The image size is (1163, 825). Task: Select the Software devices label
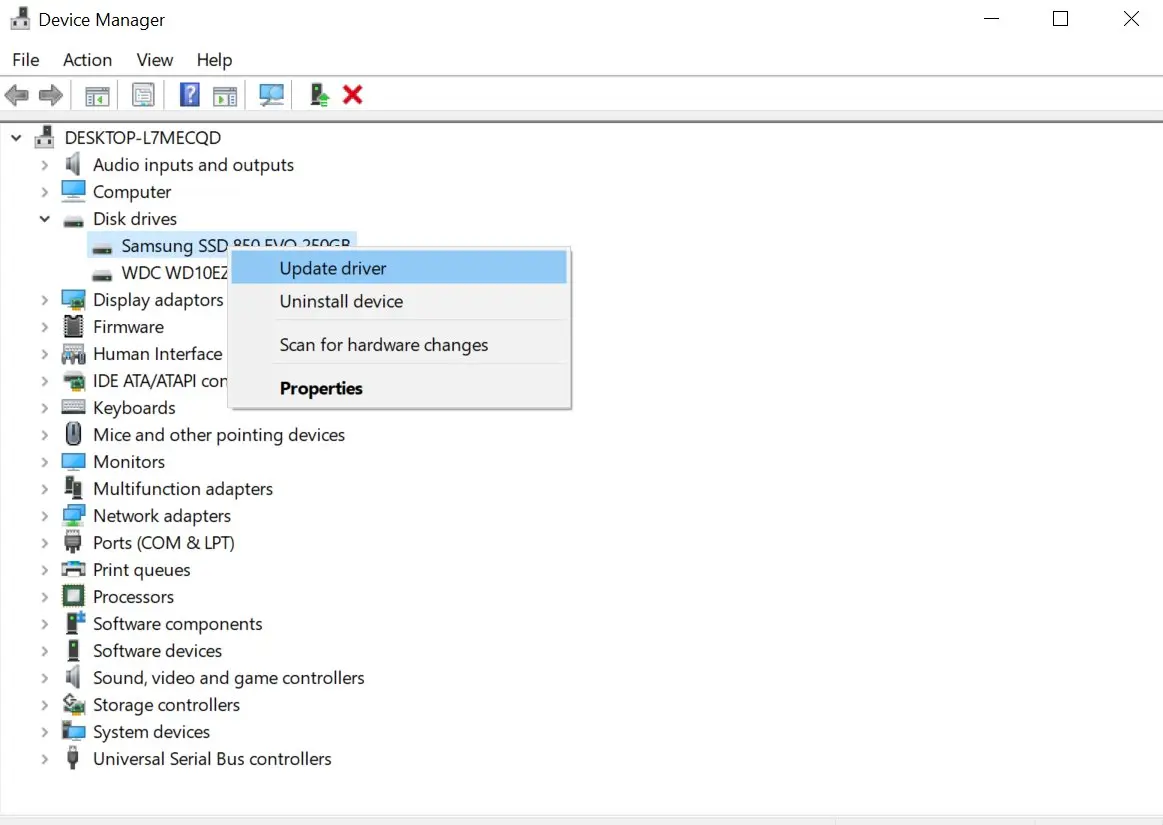(x=157, y=651)
